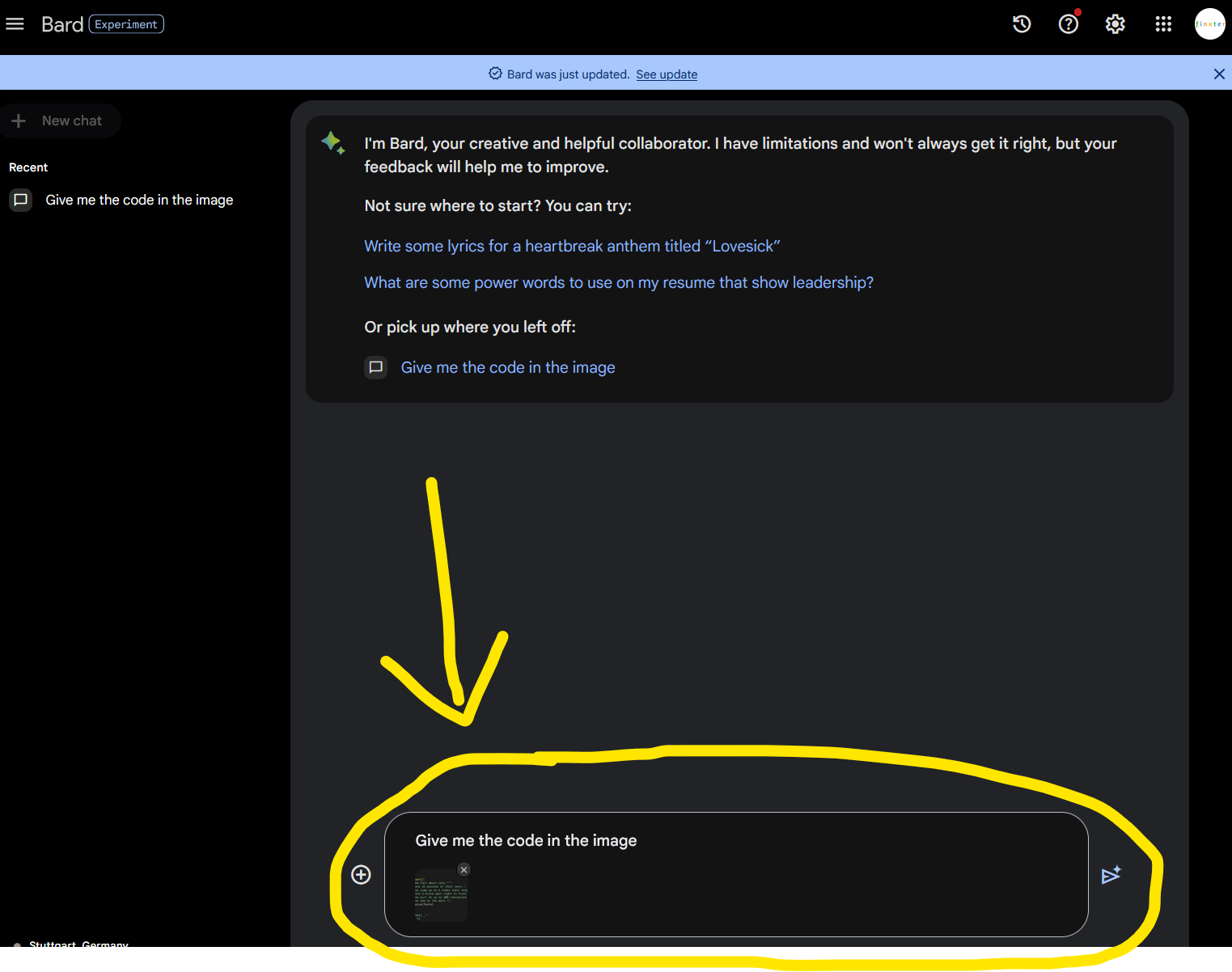Select the Lovesick lyrics suggestion
This screenshot has width=1232, height=972.
(x=571, y=246)
